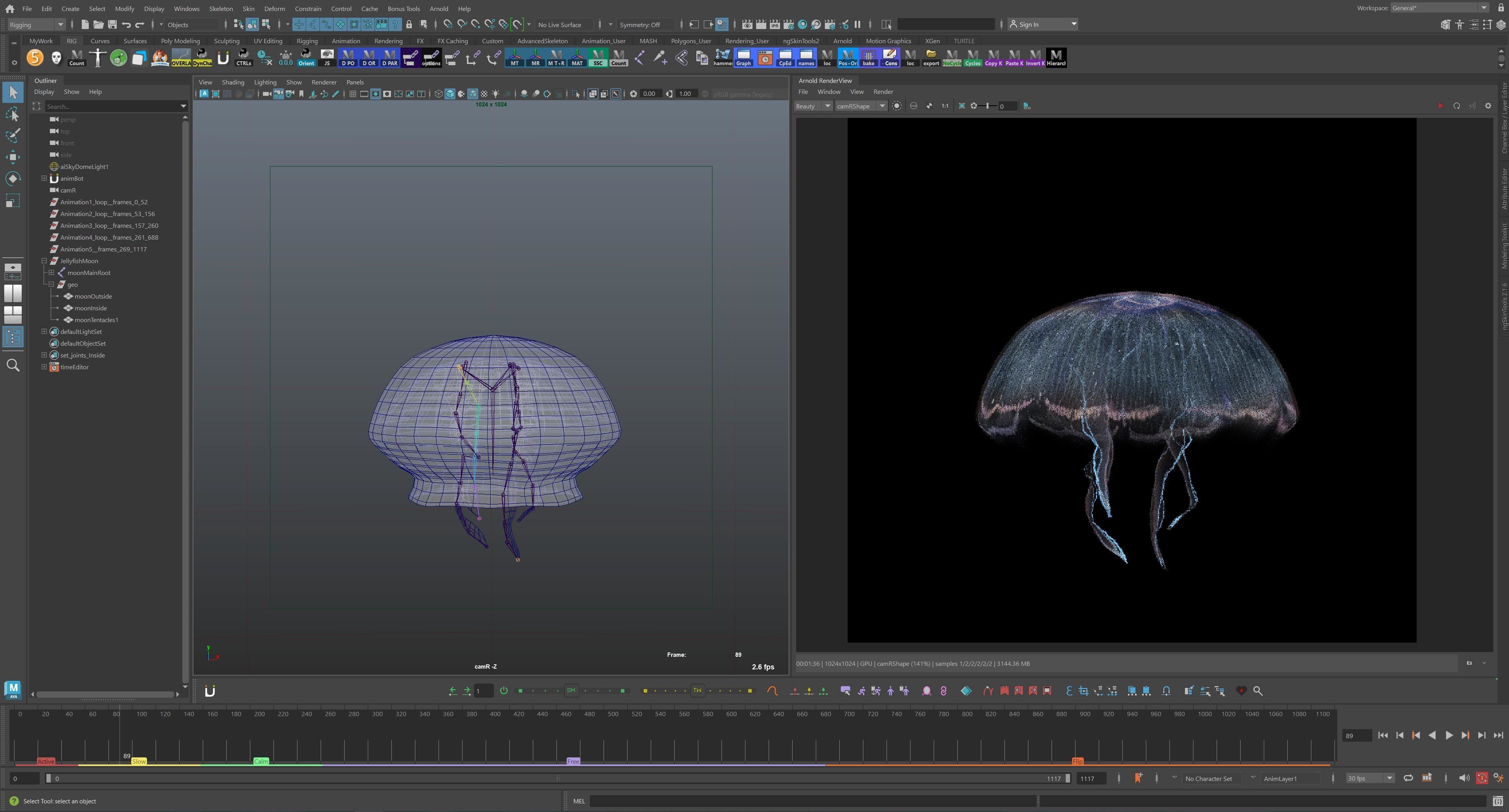The width and height of the screenshot is (1509, 812).
Task: Open Arnold RenderView settings gear
Action: point(1488,106)
